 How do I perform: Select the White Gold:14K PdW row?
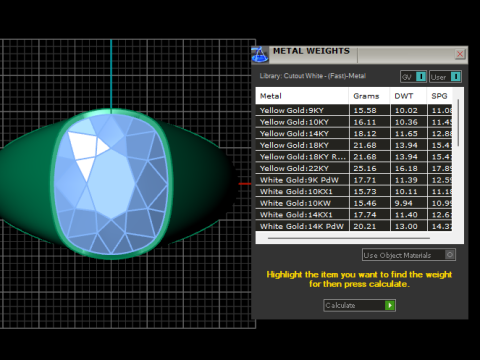(x=354, y=226)
